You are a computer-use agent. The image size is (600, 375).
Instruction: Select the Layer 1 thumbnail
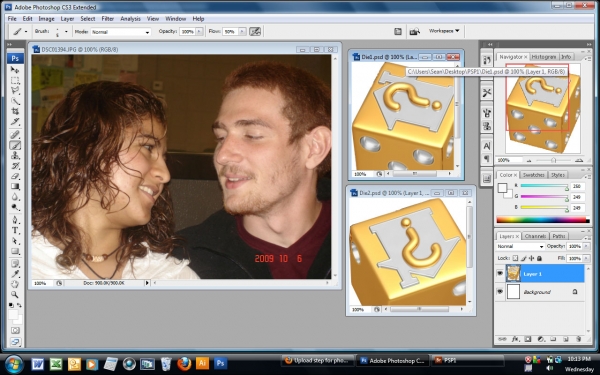click(513, 273)
